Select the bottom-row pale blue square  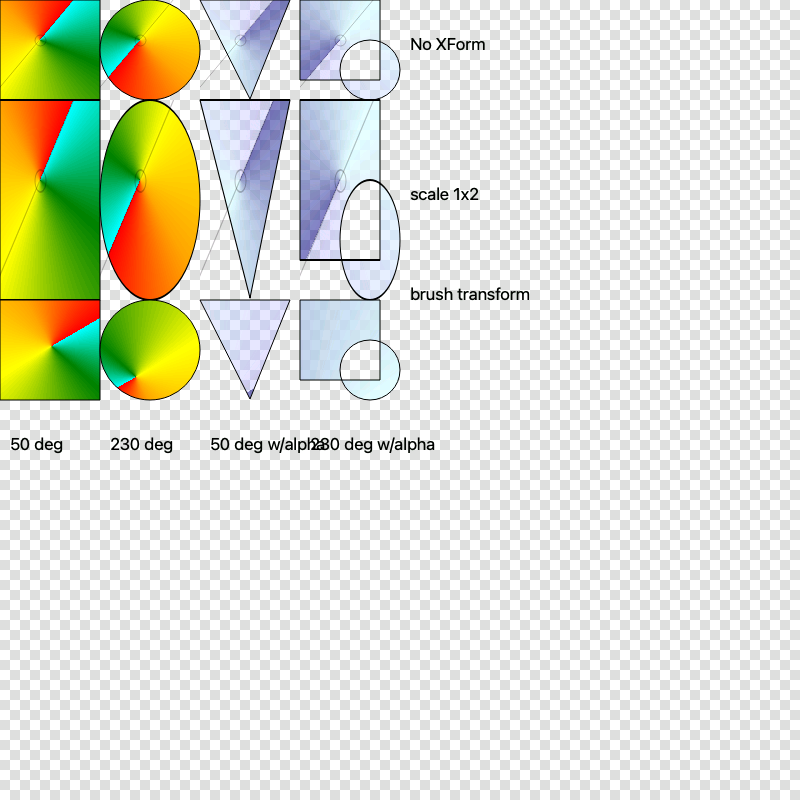click(325, 330)
